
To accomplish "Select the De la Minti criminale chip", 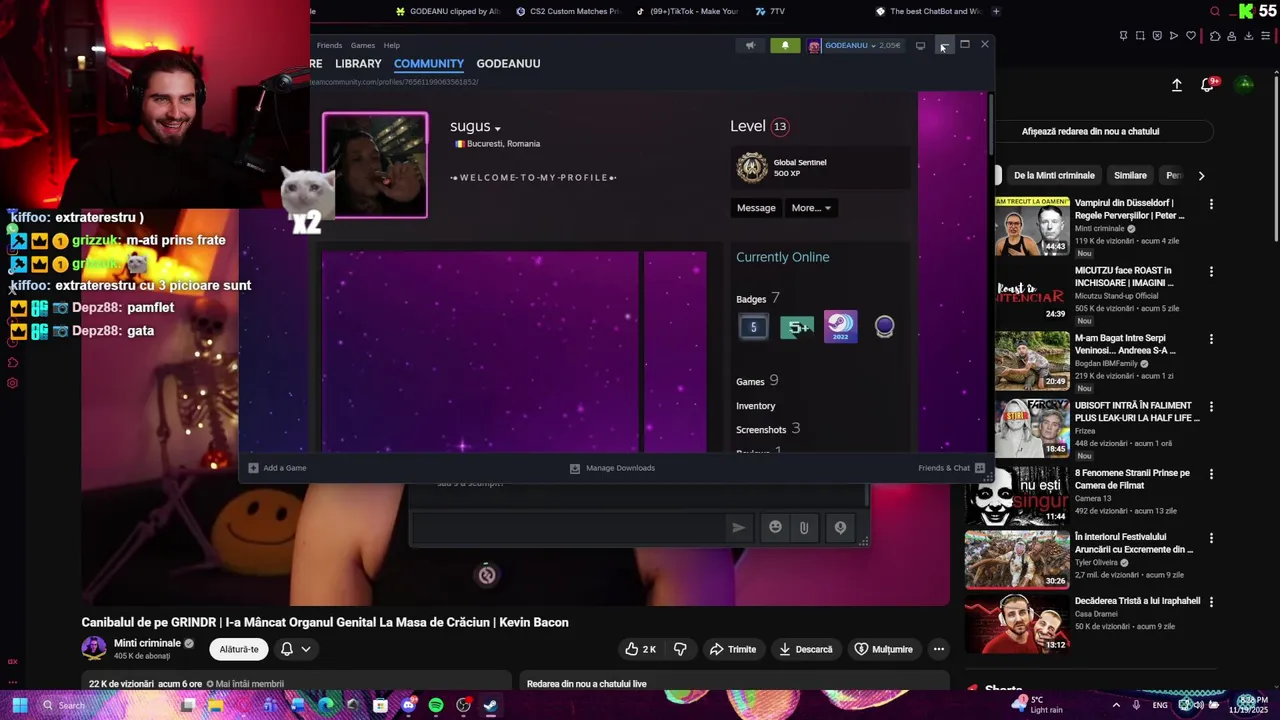I will point(1054,175).
